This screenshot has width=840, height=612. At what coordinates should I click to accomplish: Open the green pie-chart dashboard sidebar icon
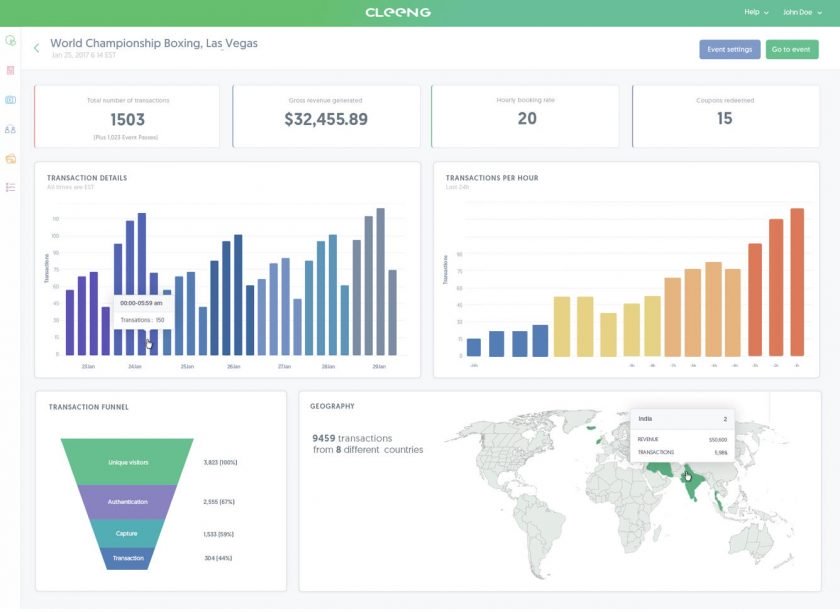click(10, 41)
